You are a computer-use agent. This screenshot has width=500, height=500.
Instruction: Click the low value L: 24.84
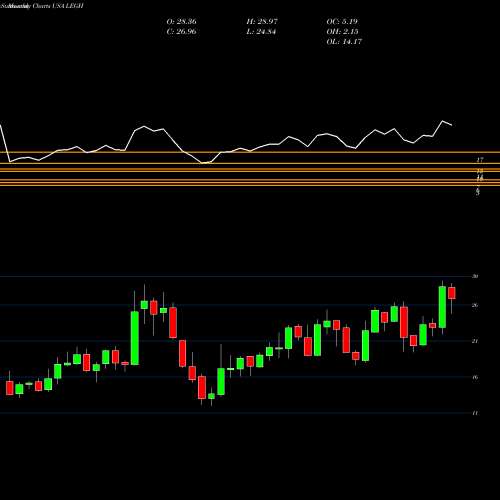(x=261, y=32)
